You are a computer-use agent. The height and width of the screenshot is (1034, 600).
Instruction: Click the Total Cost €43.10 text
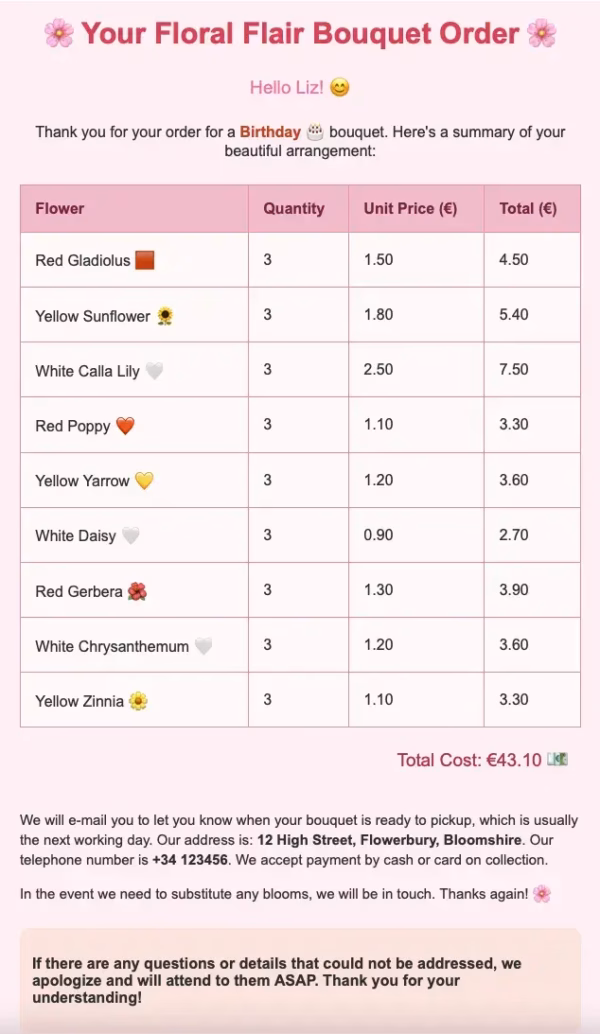[468, 760]
